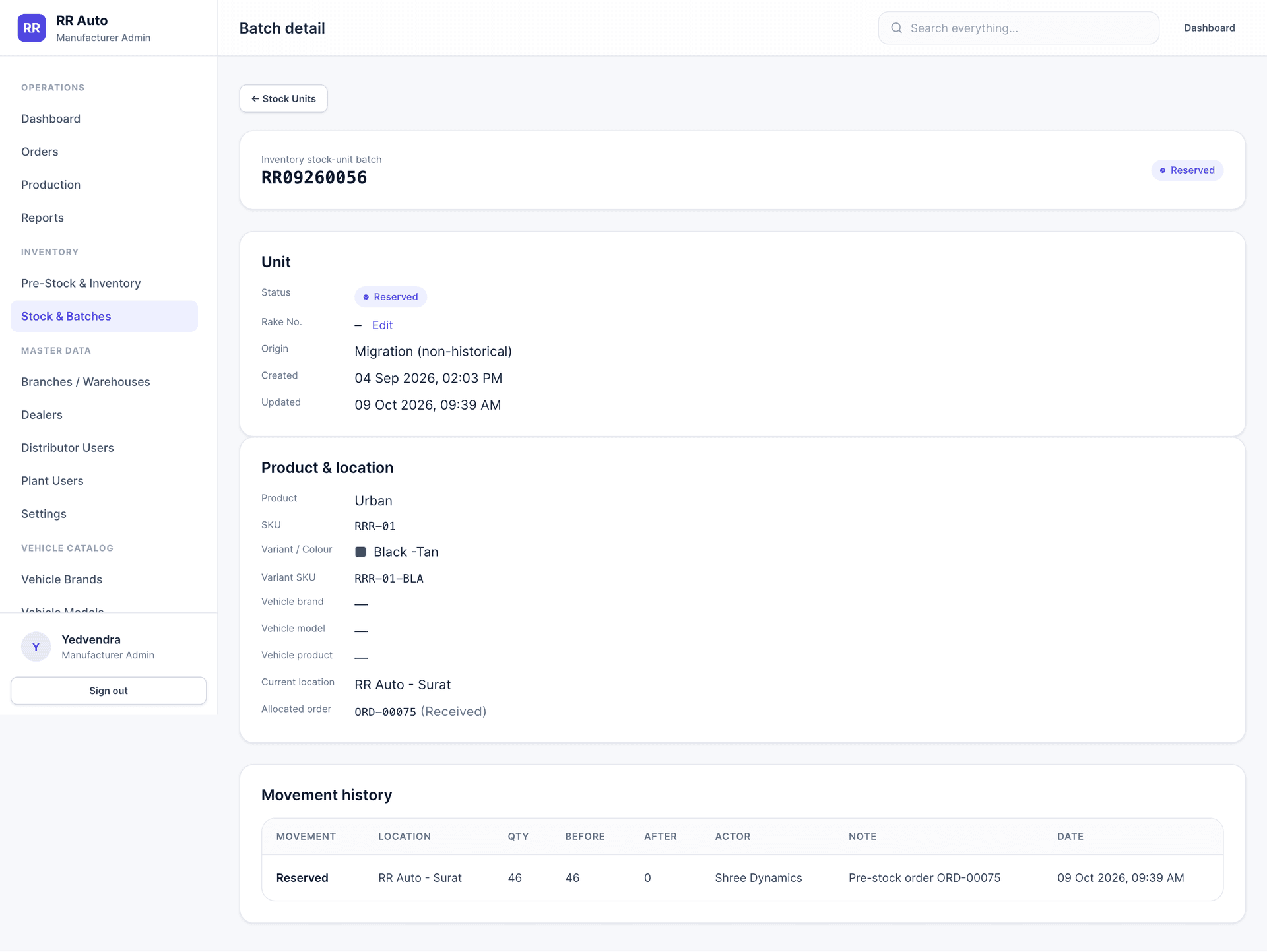Open the Dashboard link in header
1267x952 pixels.
click(x=1209, y=28)
